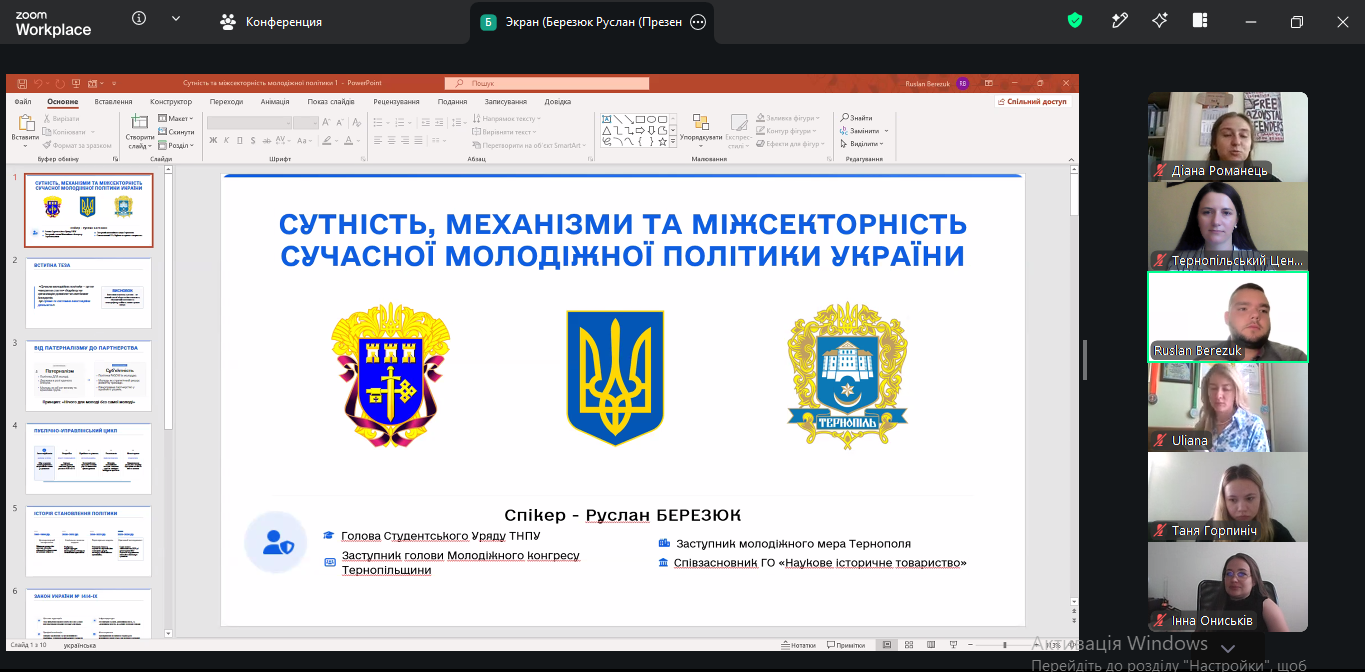Toggle text shadow (S) formatting
The width and height of the screenshot is (1365, 672).
[255, 140]
